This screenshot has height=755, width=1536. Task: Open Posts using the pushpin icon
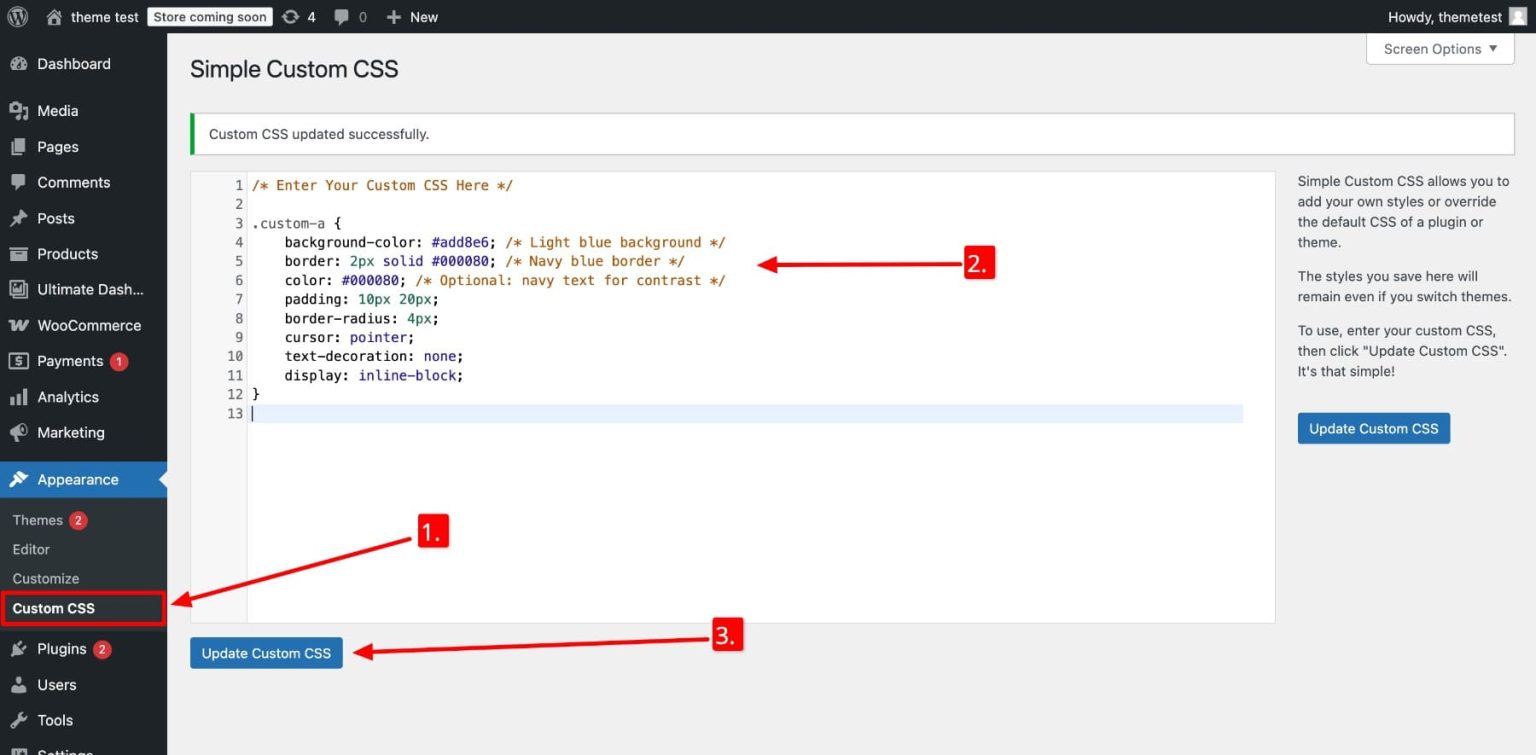(20, 218)
